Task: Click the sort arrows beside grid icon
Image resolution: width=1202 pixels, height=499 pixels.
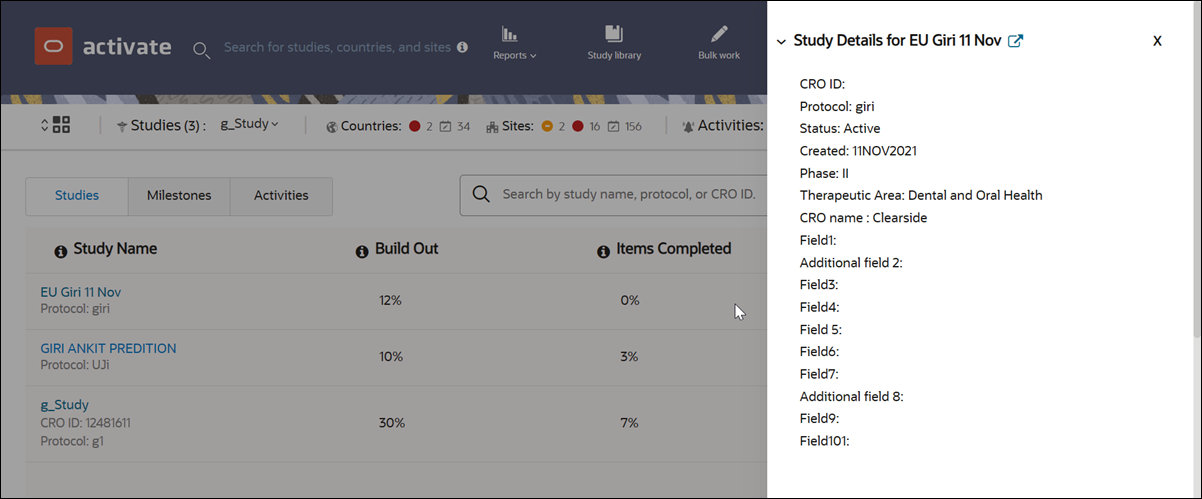Action: (44, 125)
